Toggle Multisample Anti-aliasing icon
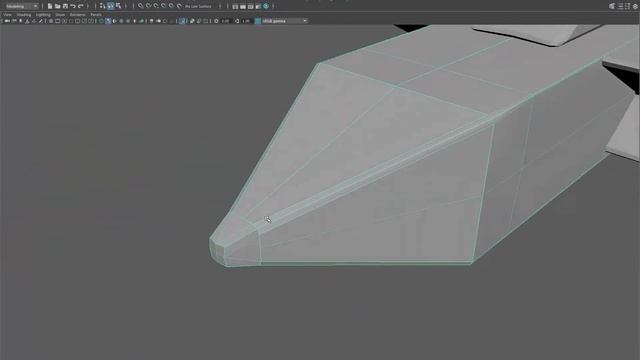The width and height of the screenshot is (640, 360). point(165,21)
